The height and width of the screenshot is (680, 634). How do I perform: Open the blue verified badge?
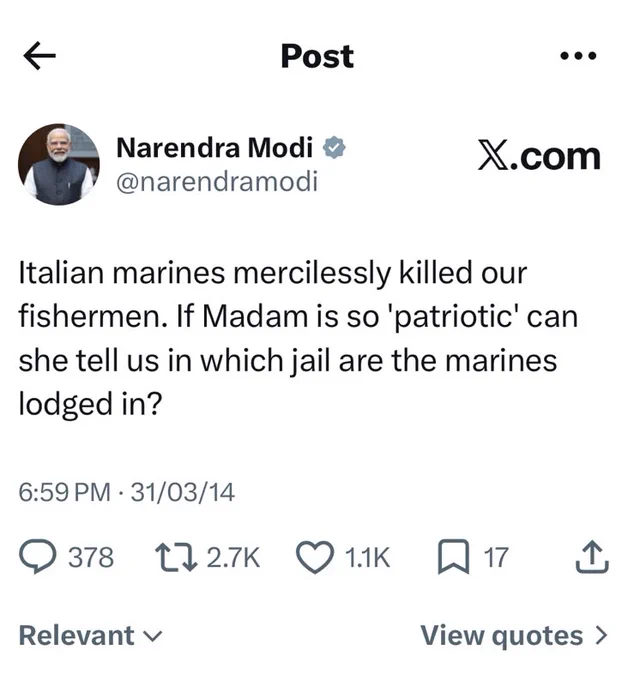click(333, 148)
